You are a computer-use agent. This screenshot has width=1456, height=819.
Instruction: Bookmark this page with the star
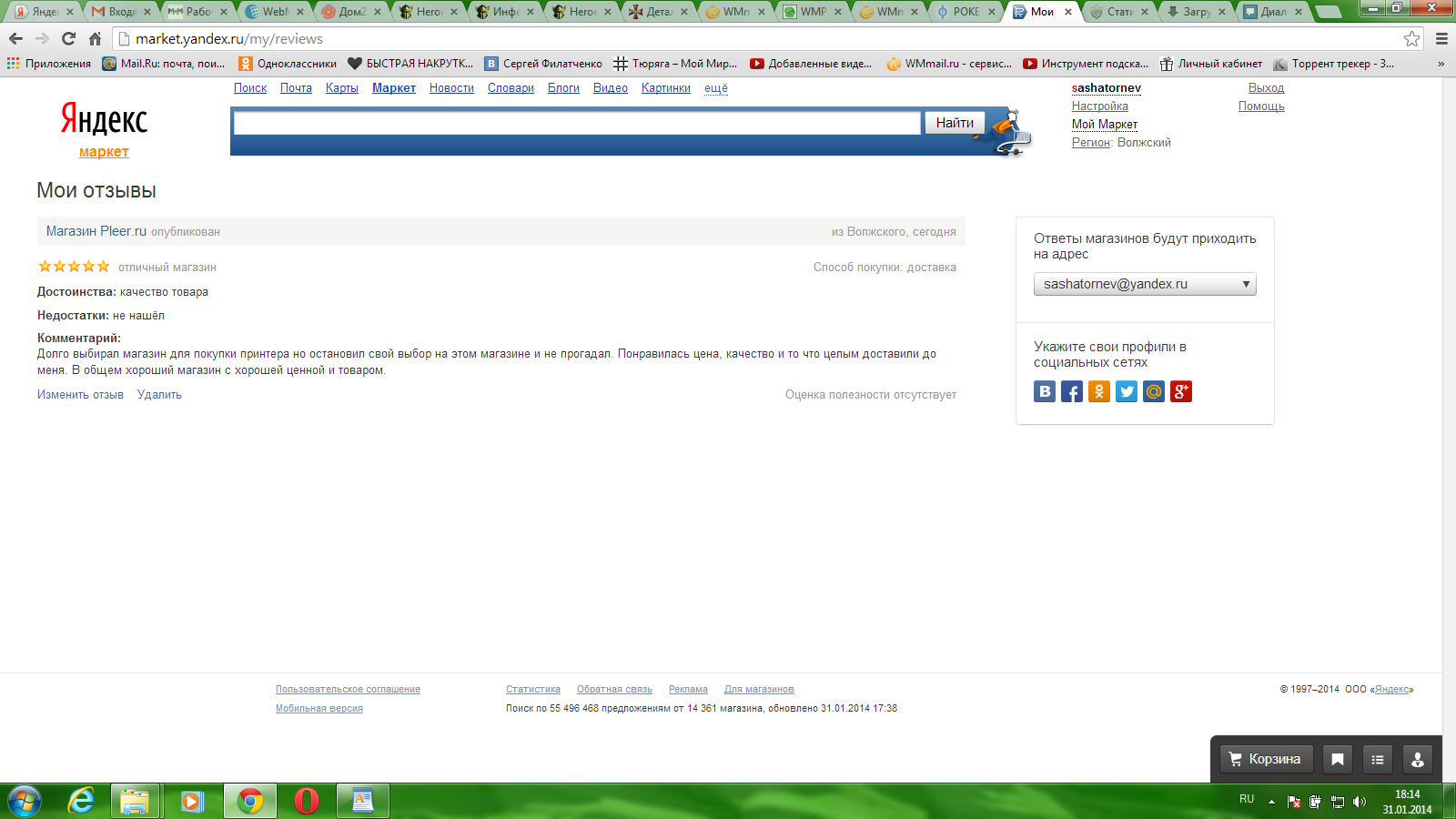1411,38
